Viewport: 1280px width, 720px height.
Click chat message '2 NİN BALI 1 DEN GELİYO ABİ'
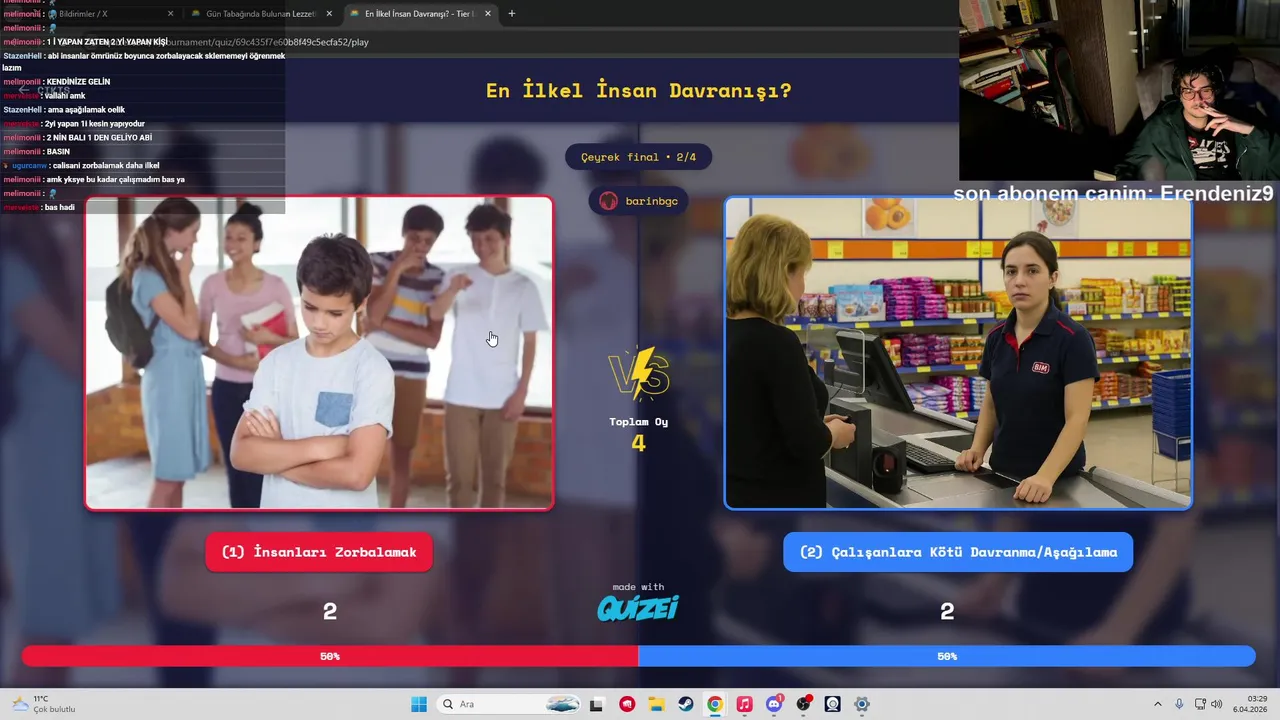click(x=99, y=138)
